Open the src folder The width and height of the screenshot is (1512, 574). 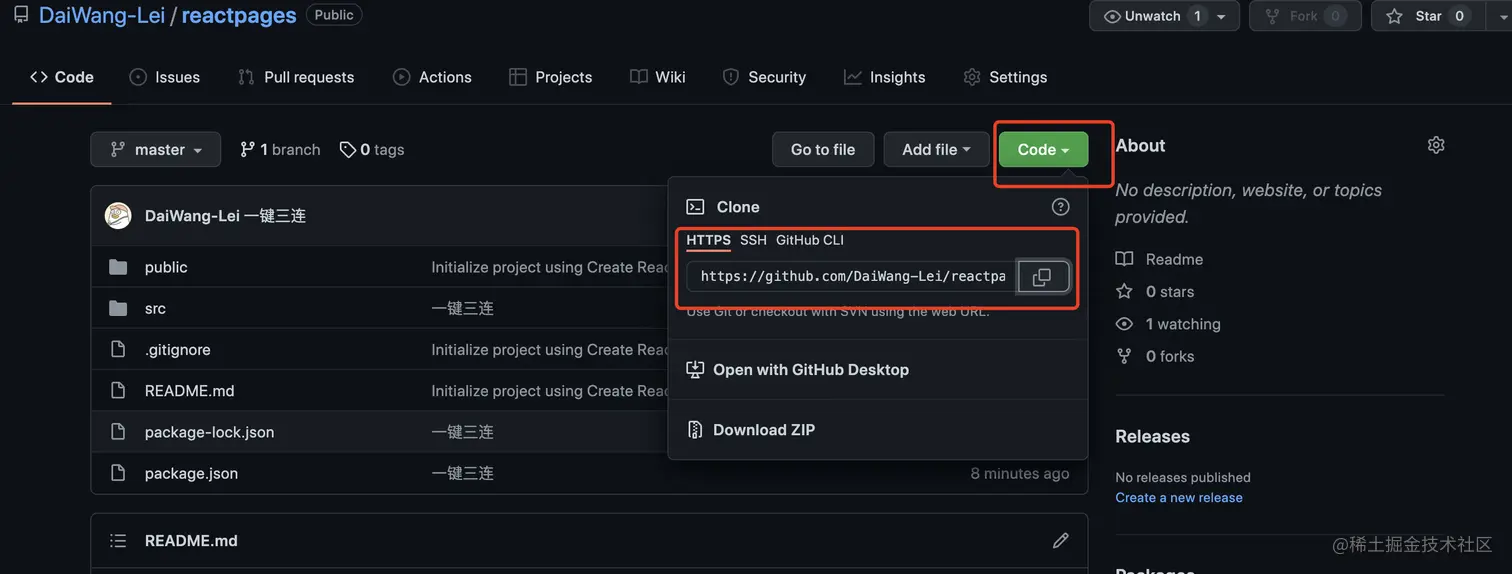pos(155,308)
